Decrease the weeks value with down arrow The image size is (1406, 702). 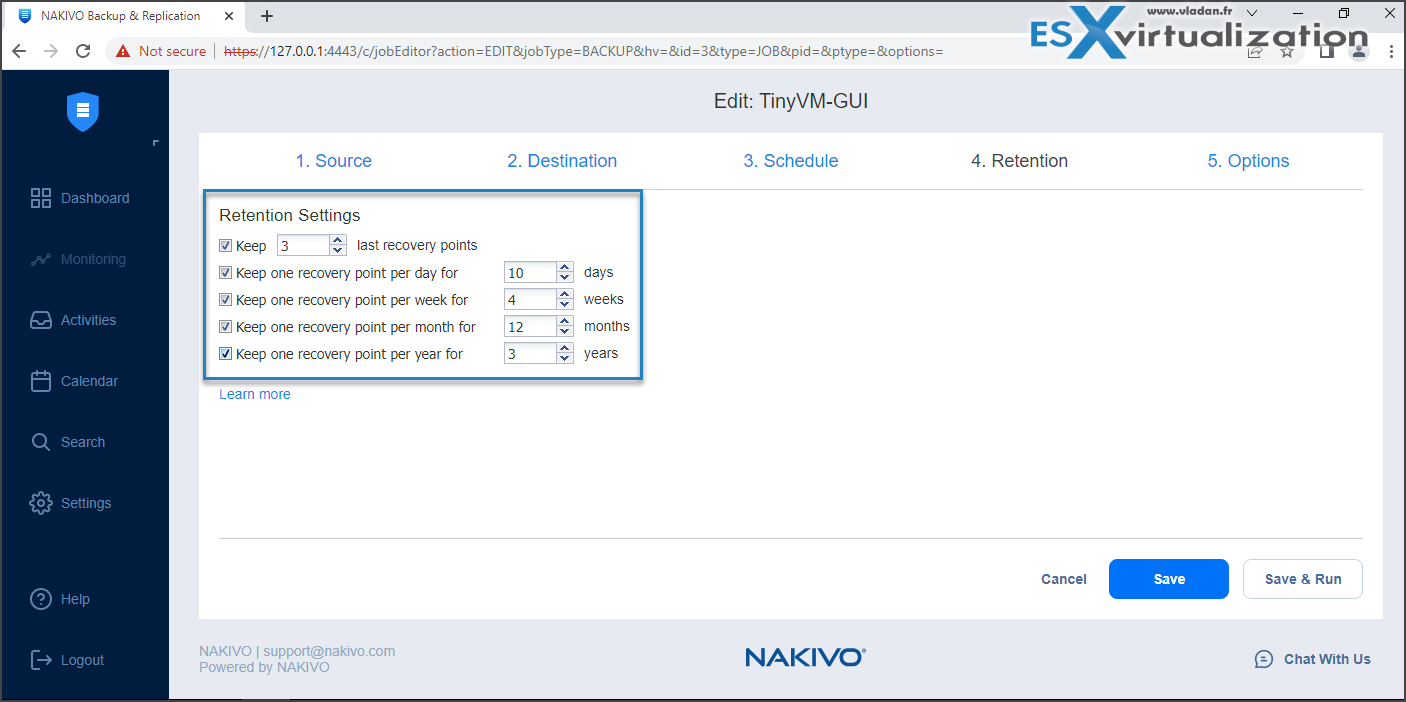pos(565,304)
